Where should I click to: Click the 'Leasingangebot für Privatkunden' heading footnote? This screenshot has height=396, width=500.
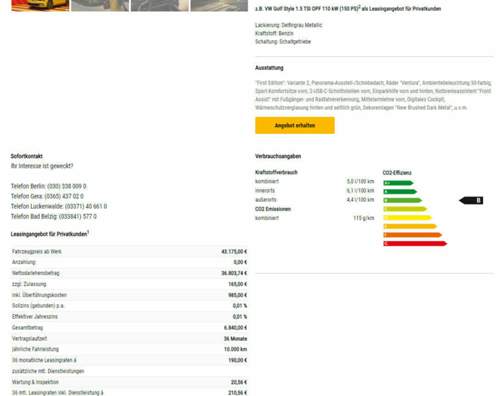[88, 232]
